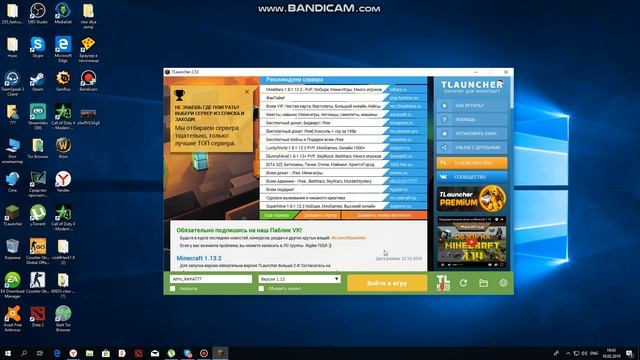The width and height of the screenshot is (640, 360).
Task: Open TLauncher desktop shortcut
Action: (12, 216)
